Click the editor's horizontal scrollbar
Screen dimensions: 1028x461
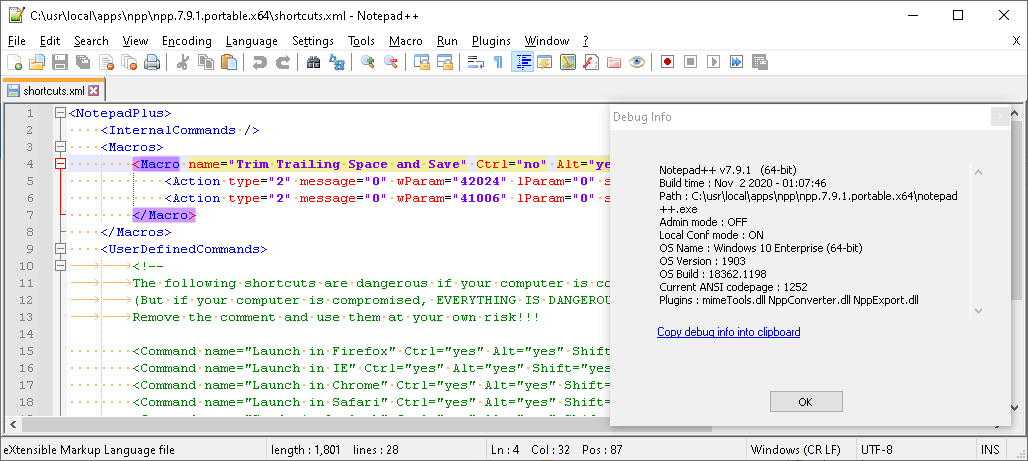tap(300, 424)
